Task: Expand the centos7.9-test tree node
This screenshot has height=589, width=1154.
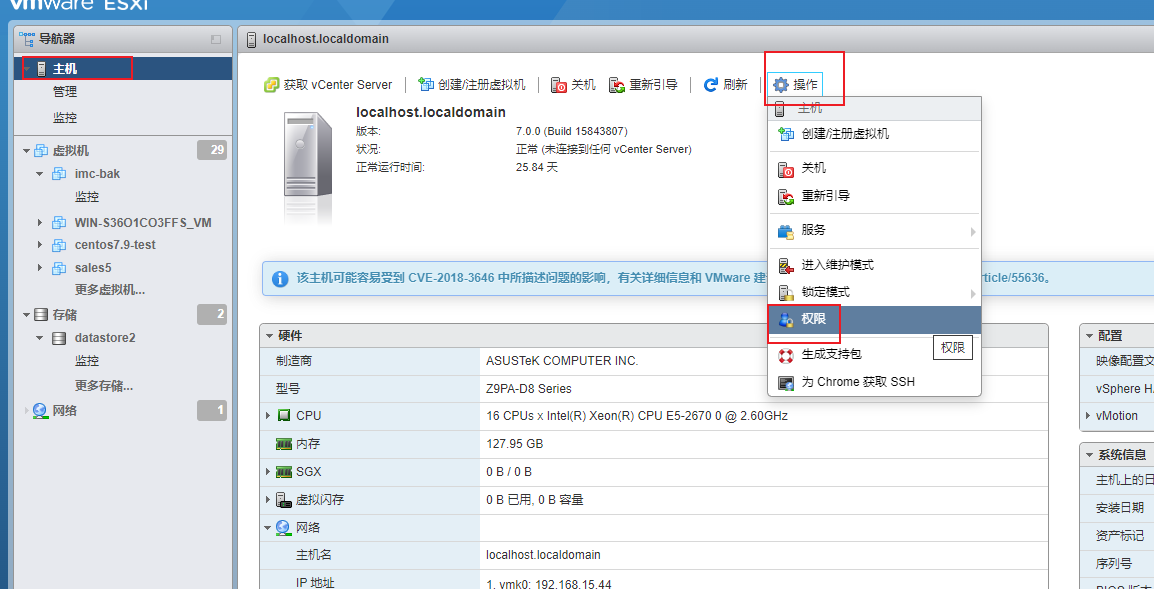Action: tap(40, 244)
